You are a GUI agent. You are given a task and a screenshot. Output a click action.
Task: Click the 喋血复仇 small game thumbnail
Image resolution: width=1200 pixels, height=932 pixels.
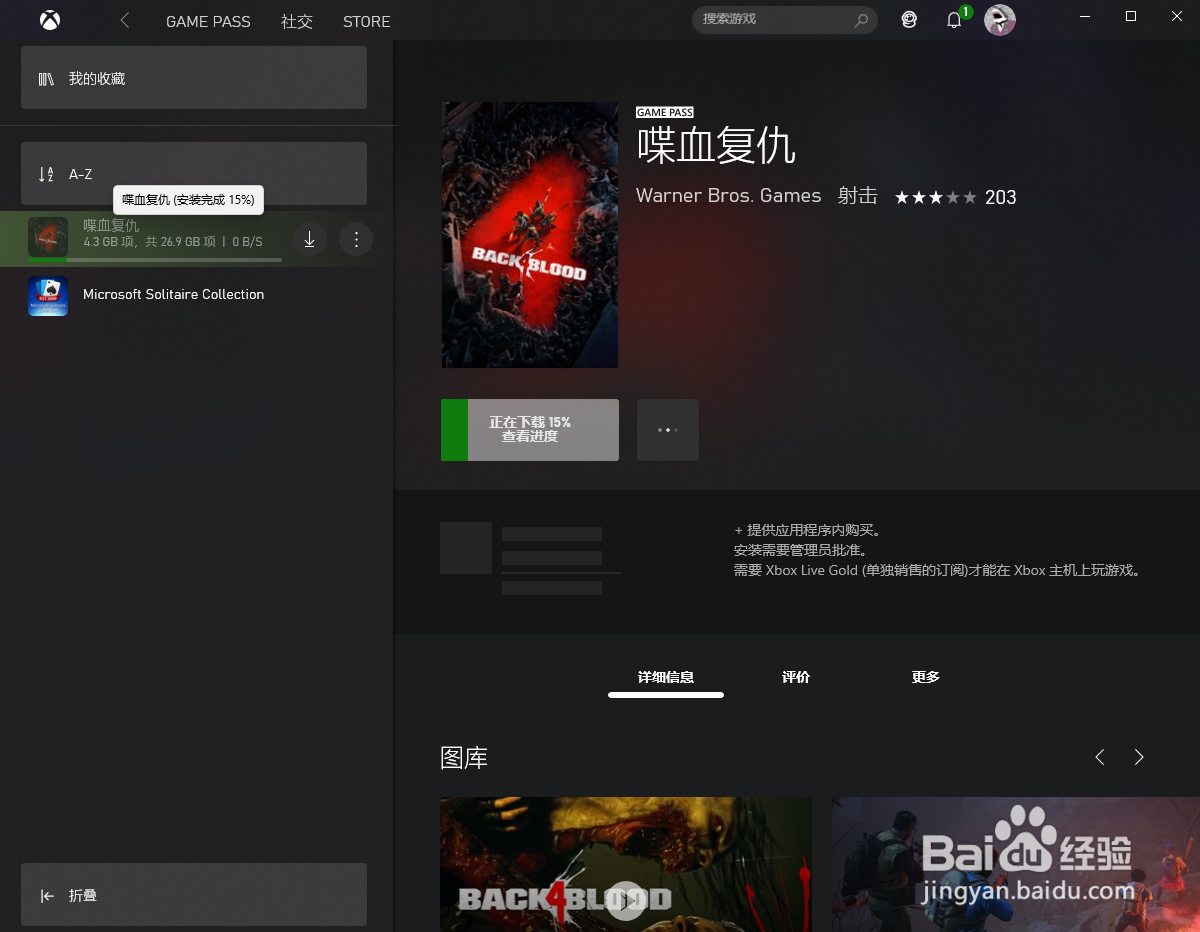pyautogui.click(x=48, y=238)
